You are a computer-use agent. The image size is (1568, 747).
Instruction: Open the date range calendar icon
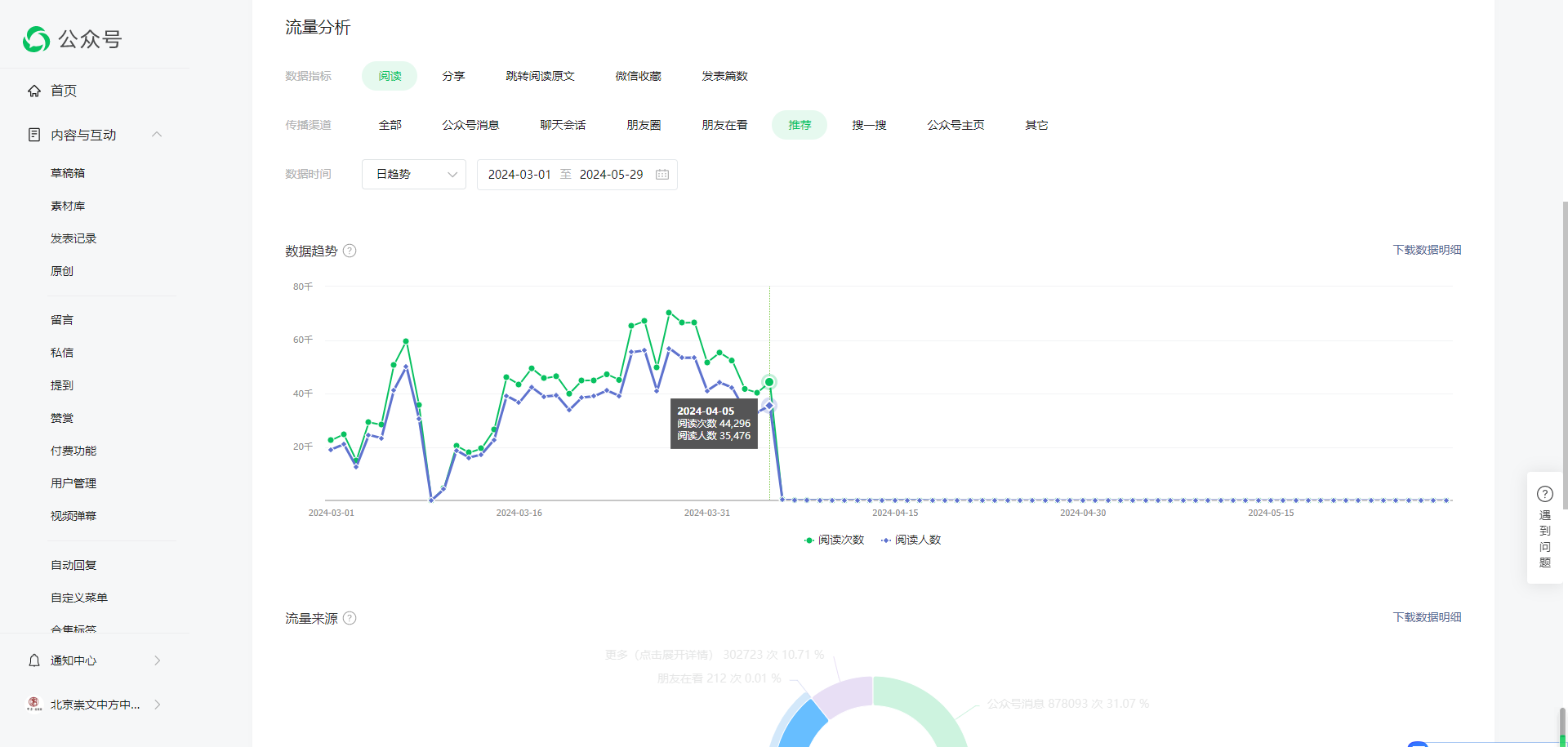pyautogui.click(x=662, y=175)
